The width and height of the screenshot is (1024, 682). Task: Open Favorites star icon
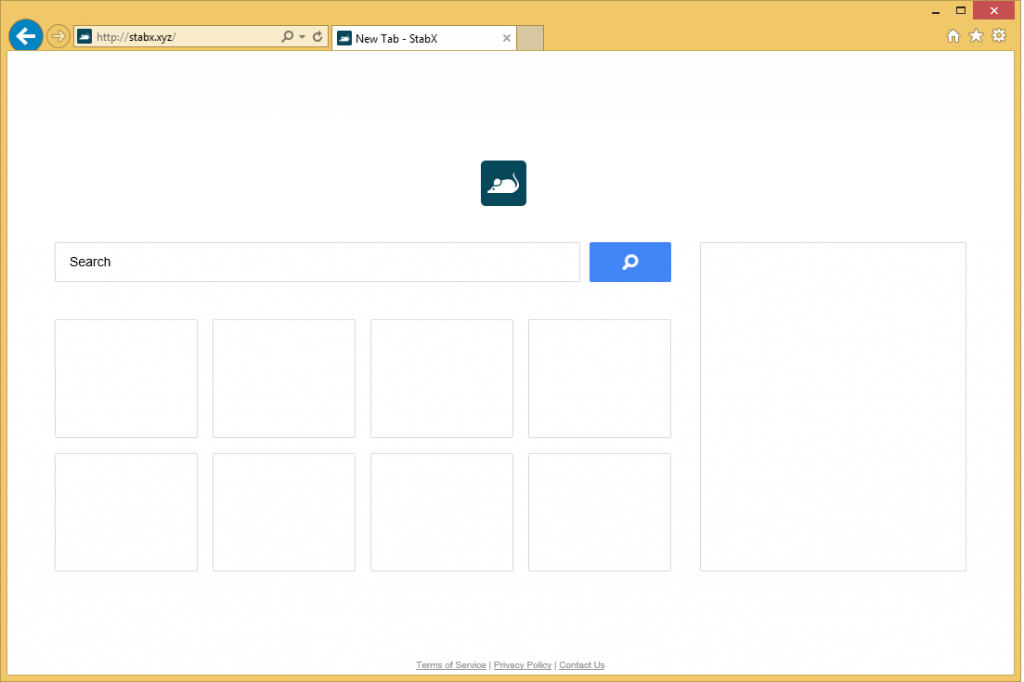coord(976,36)
